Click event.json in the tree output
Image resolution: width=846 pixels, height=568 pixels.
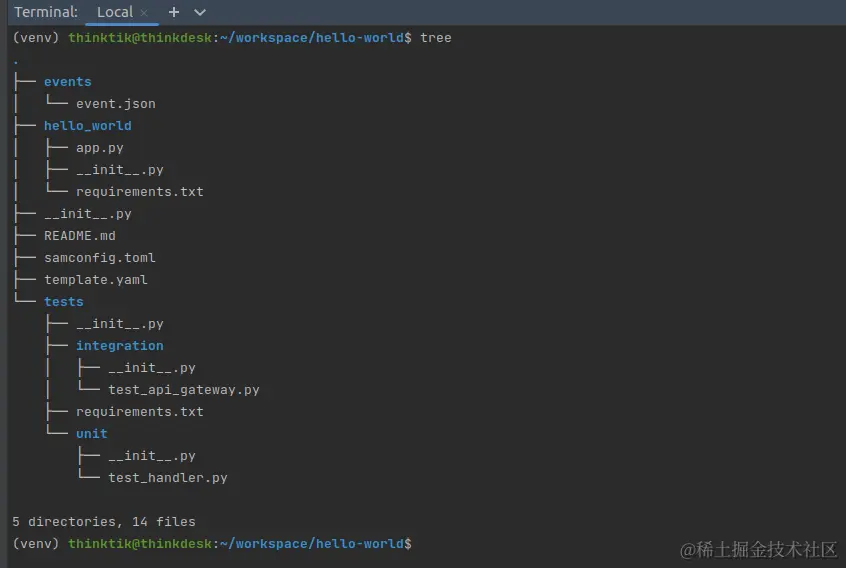coord(115,104)
